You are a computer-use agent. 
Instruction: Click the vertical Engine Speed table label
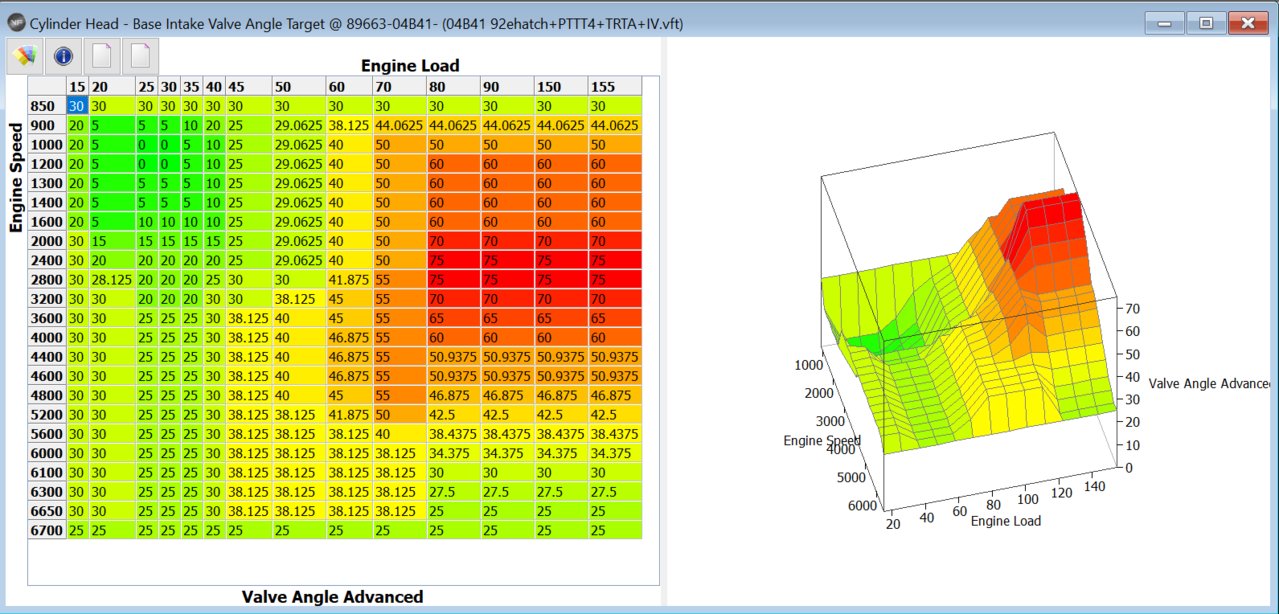tap(16, 178)
